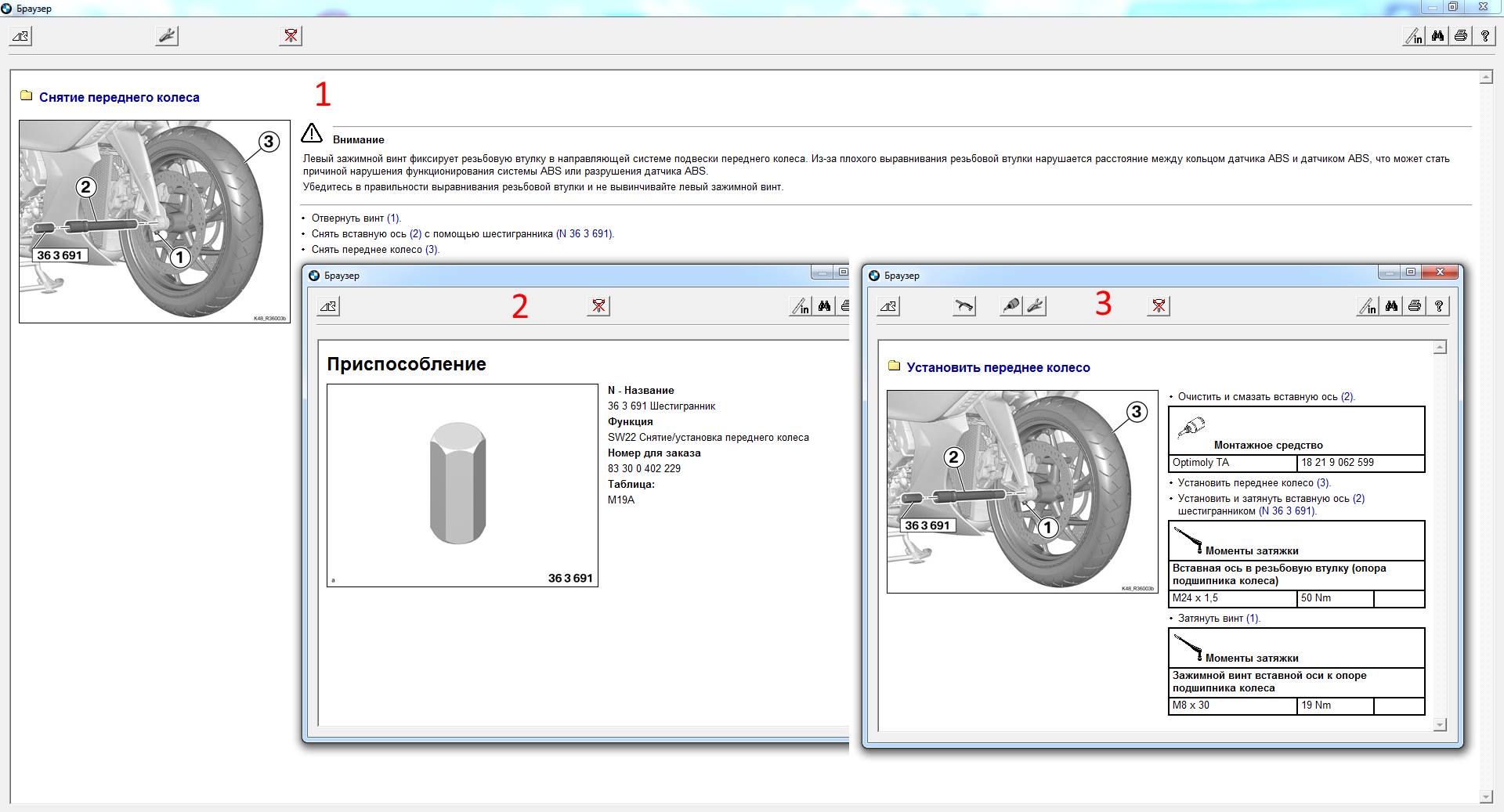Click the main window scrollbar up arrow
Image resolution: width=1504 pixels, height=812 pixels.
[1486, 78]
